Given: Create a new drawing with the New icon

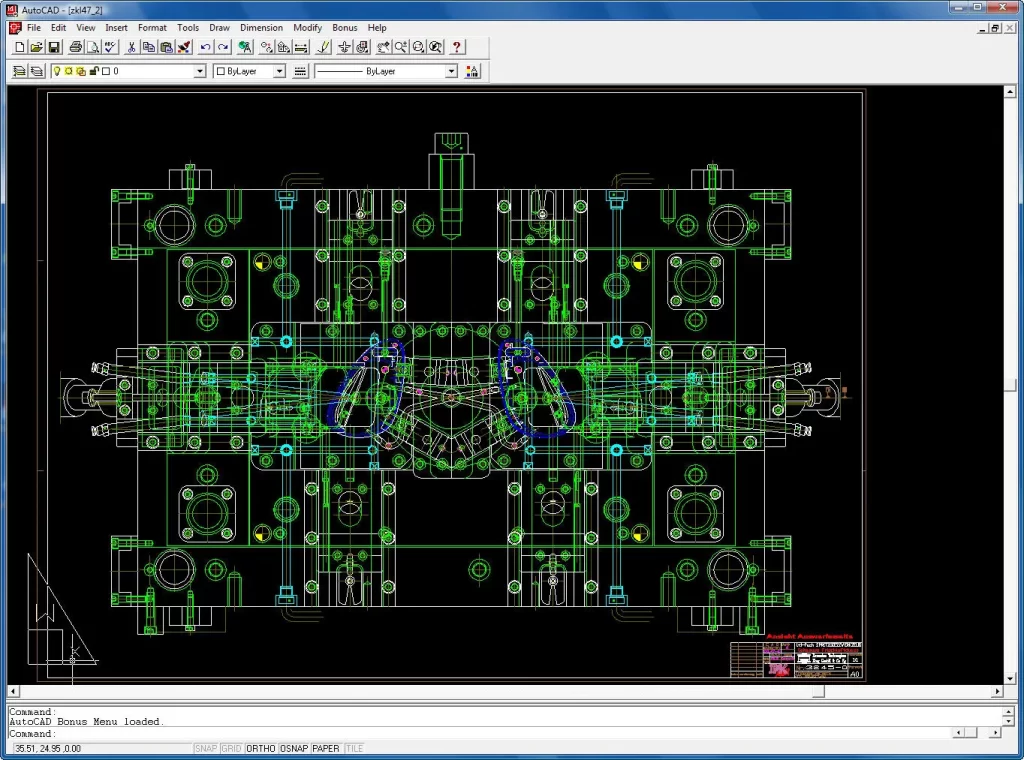Looking at the screenshot, I should pyautogui.click(x=18, y=46).
